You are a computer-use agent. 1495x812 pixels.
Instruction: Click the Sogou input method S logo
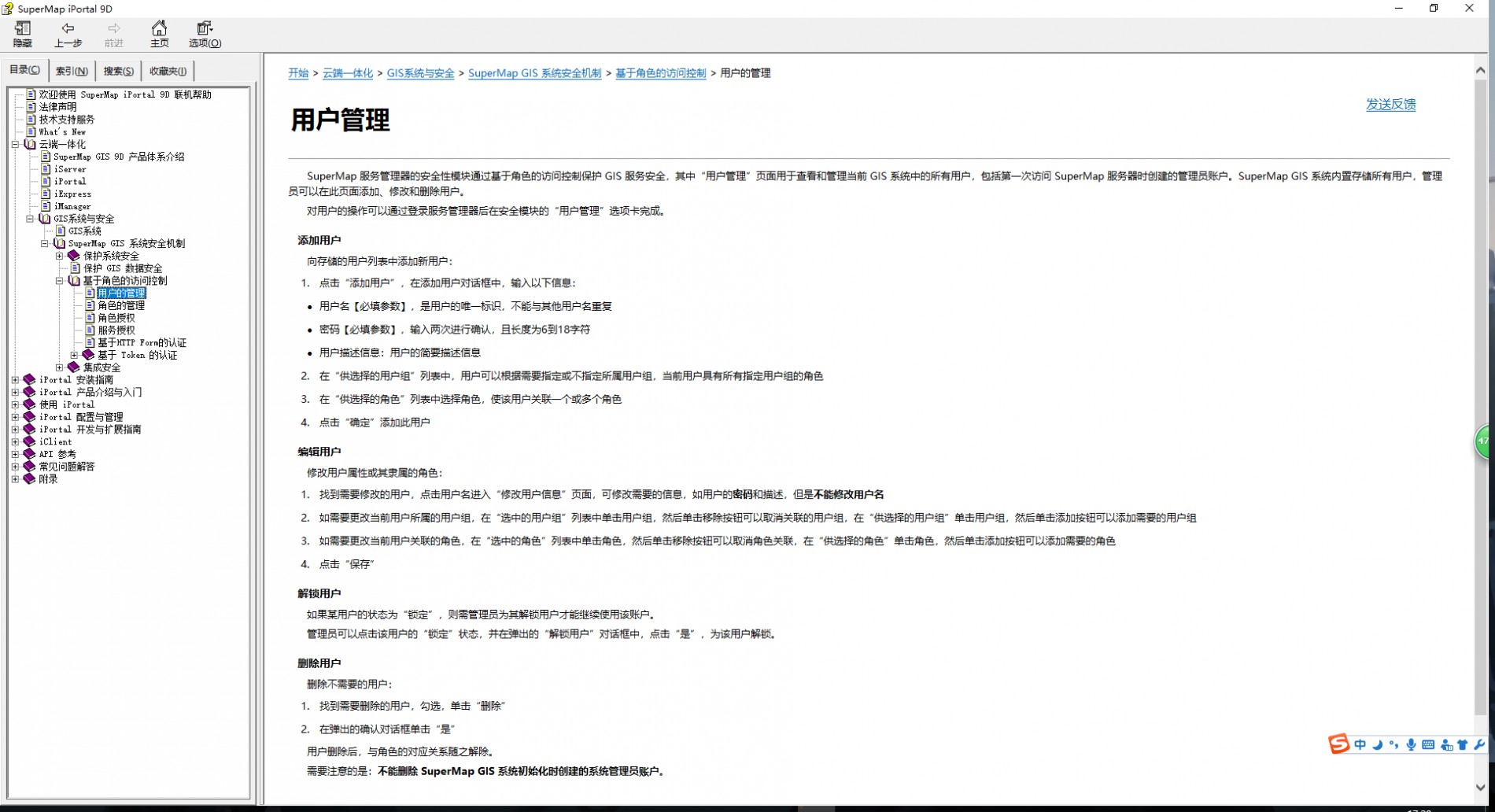coord(1338,744)
